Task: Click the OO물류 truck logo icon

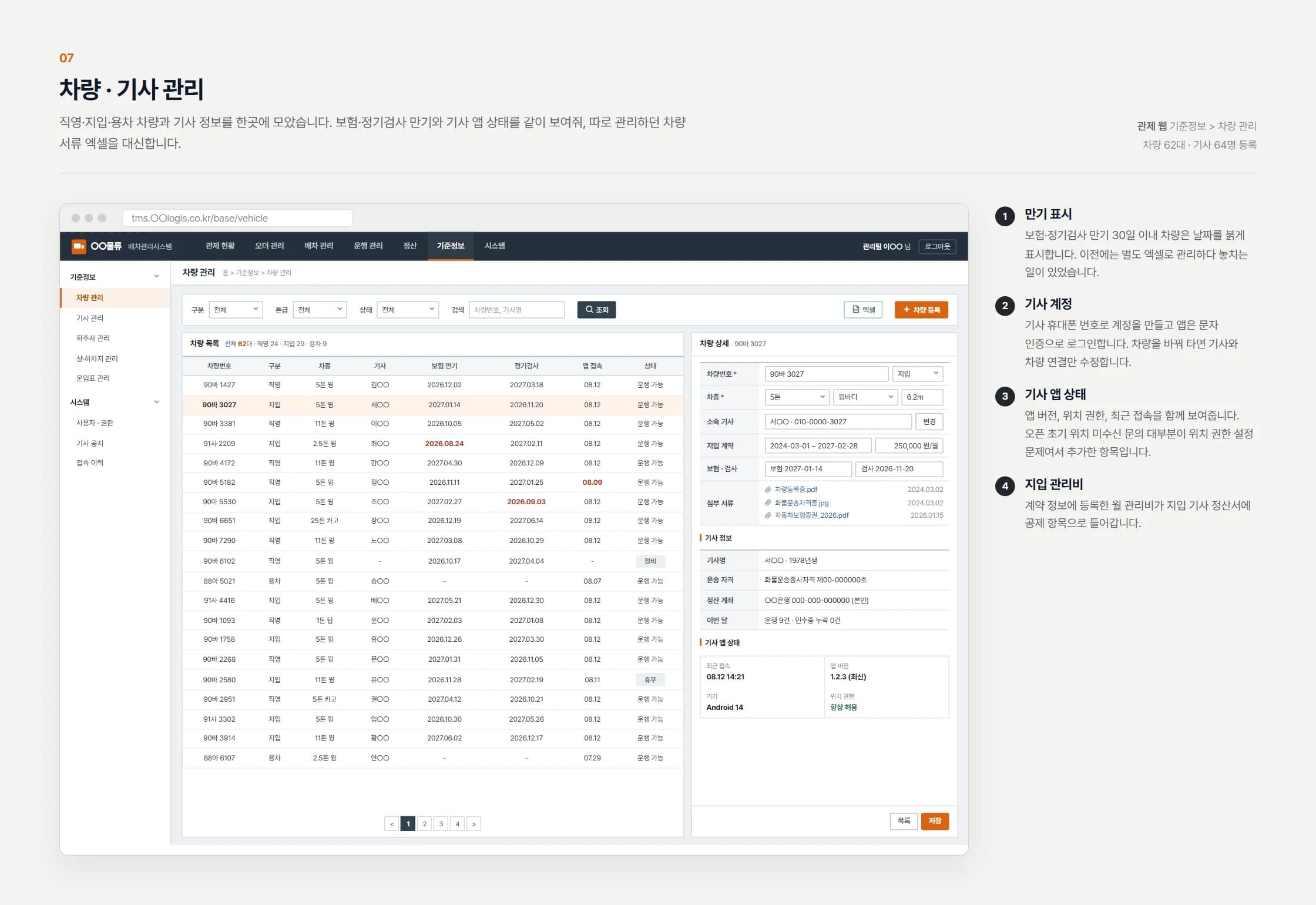Action: (x=79, y=246)
